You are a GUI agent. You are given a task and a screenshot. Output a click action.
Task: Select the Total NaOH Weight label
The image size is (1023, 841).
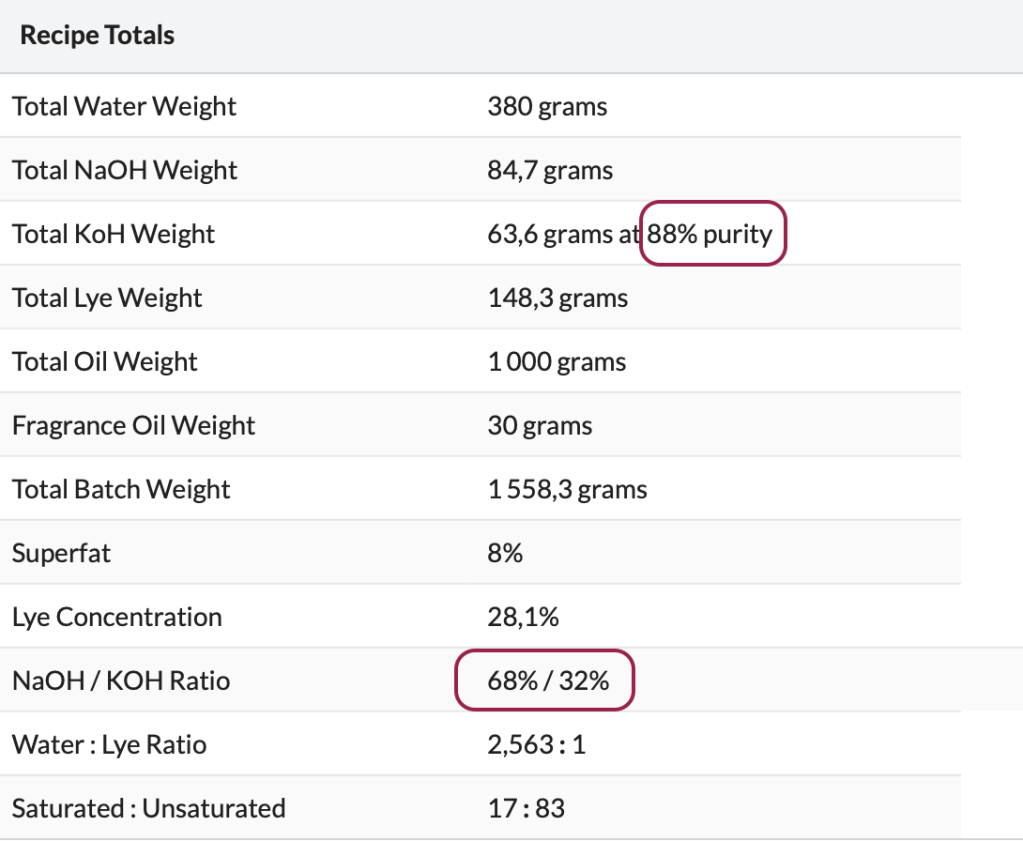click(x=125, y=170)
